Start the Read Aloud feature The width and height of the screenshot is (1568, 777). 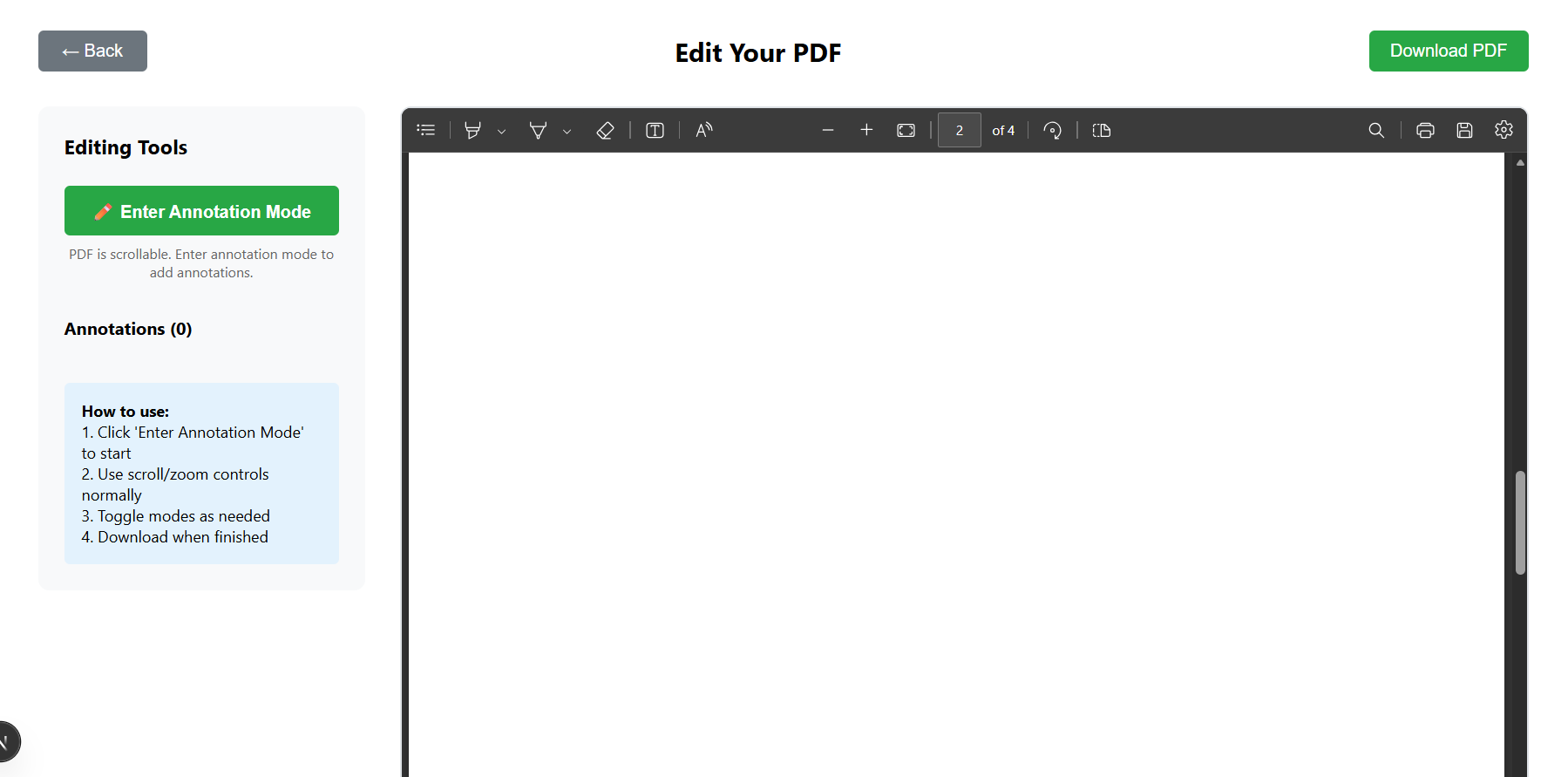pyautogui.click(x=703, y=130)
